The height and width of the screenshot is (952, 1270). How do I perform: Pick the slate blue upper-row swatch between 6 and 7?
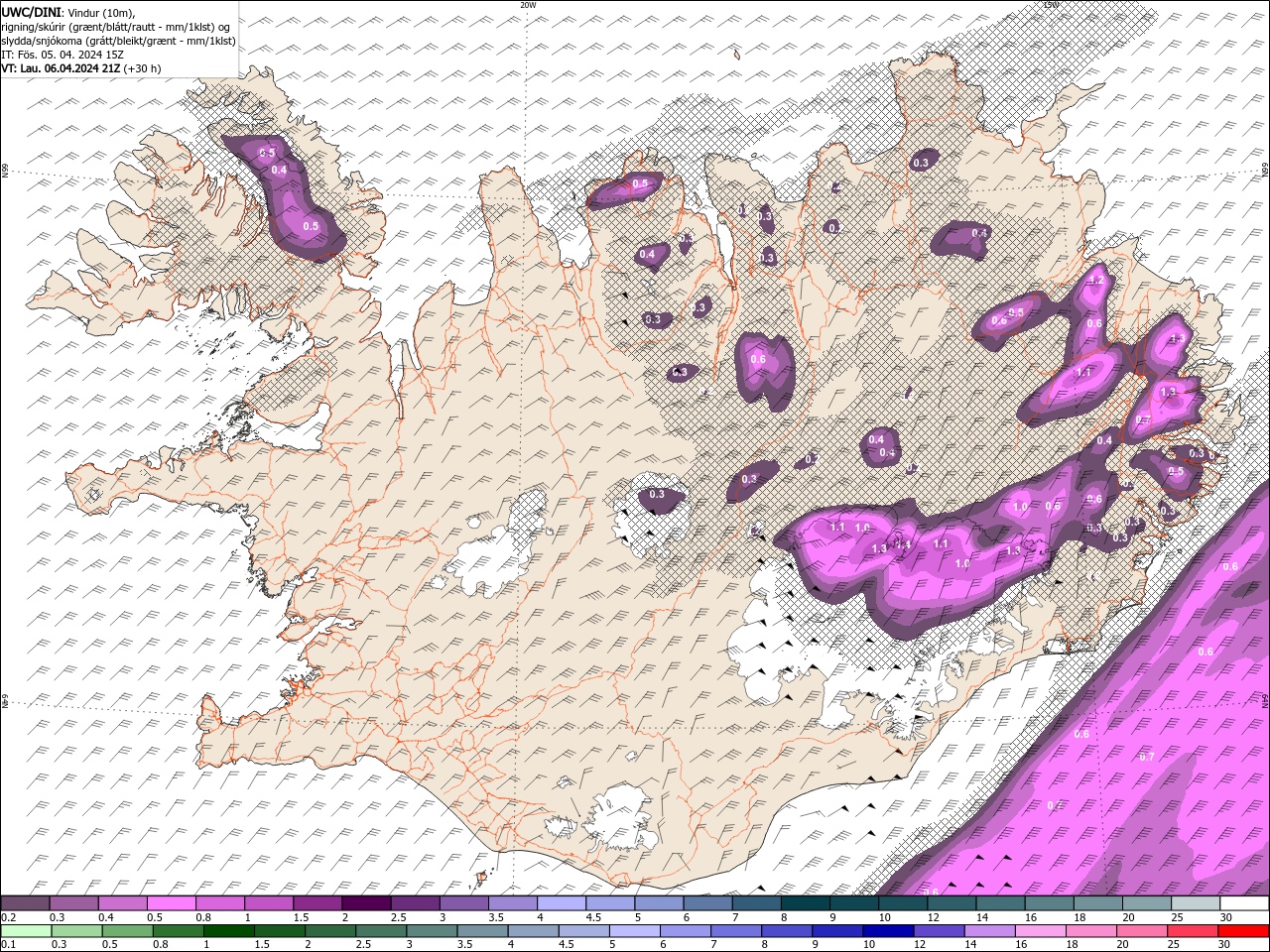tap(707, 903)
